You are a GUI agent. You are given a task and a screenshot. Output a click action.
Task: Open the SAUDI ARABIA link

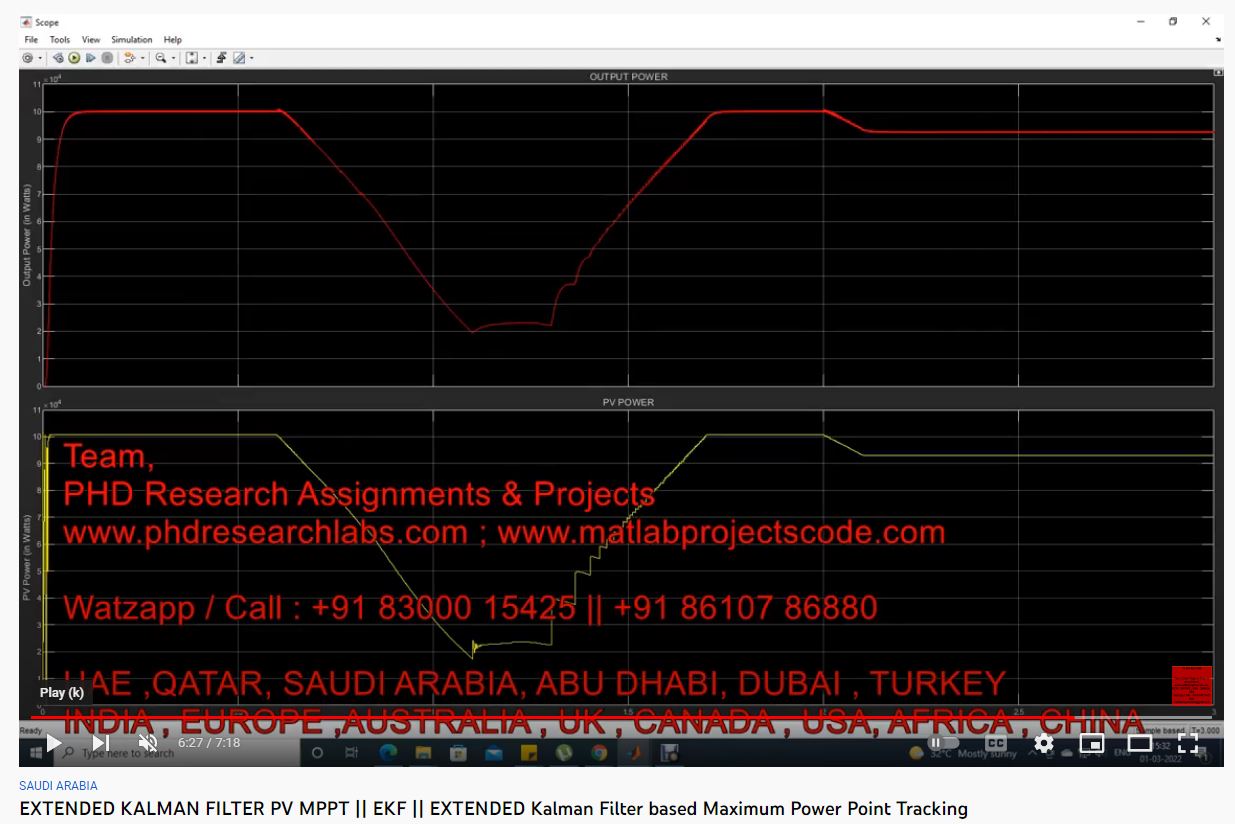click(58, 786)
